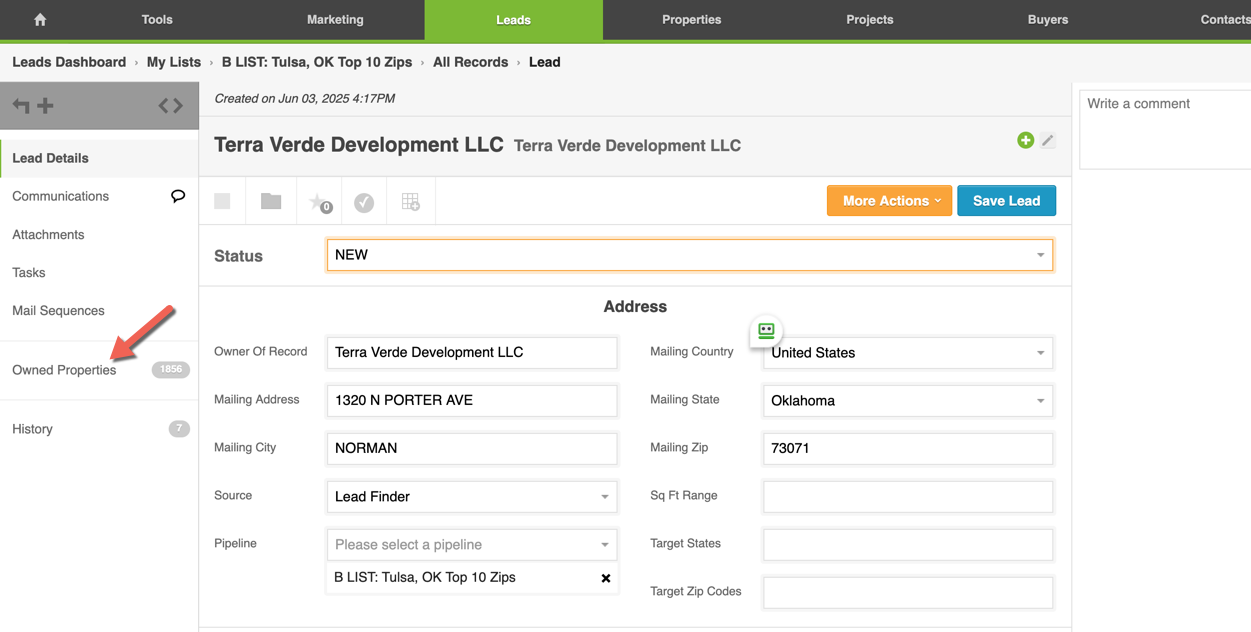
Task: Click the Save Lead button
Action: click(1006, 201)
